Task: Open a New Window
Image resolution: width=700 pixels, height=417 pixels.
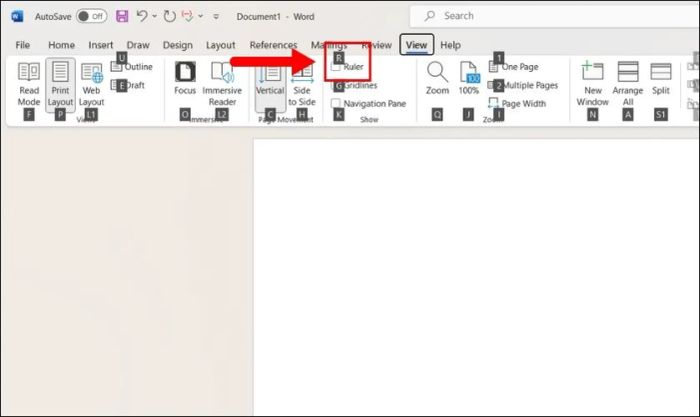Action: [x=592, y=84]
